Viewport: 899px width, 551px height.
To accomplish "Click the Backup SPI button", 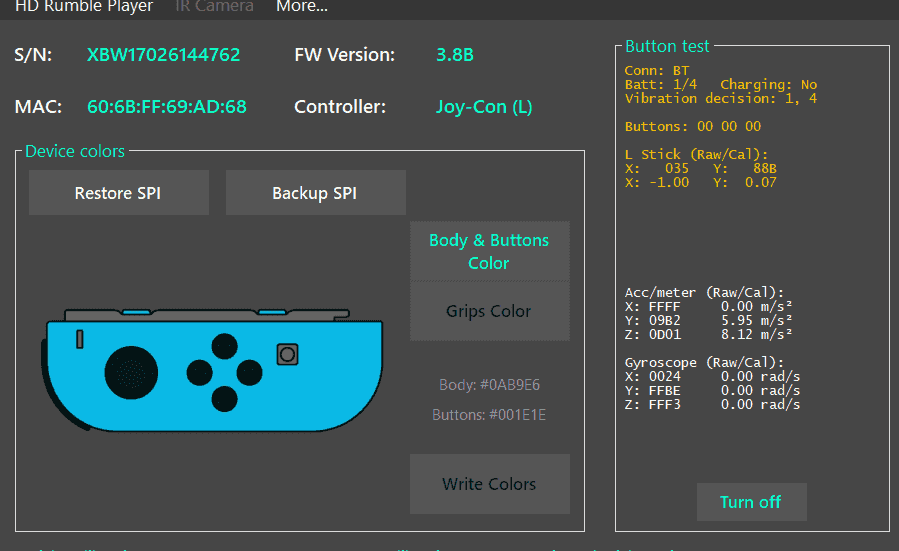I will pyautogui.click(x=315, y=193).
